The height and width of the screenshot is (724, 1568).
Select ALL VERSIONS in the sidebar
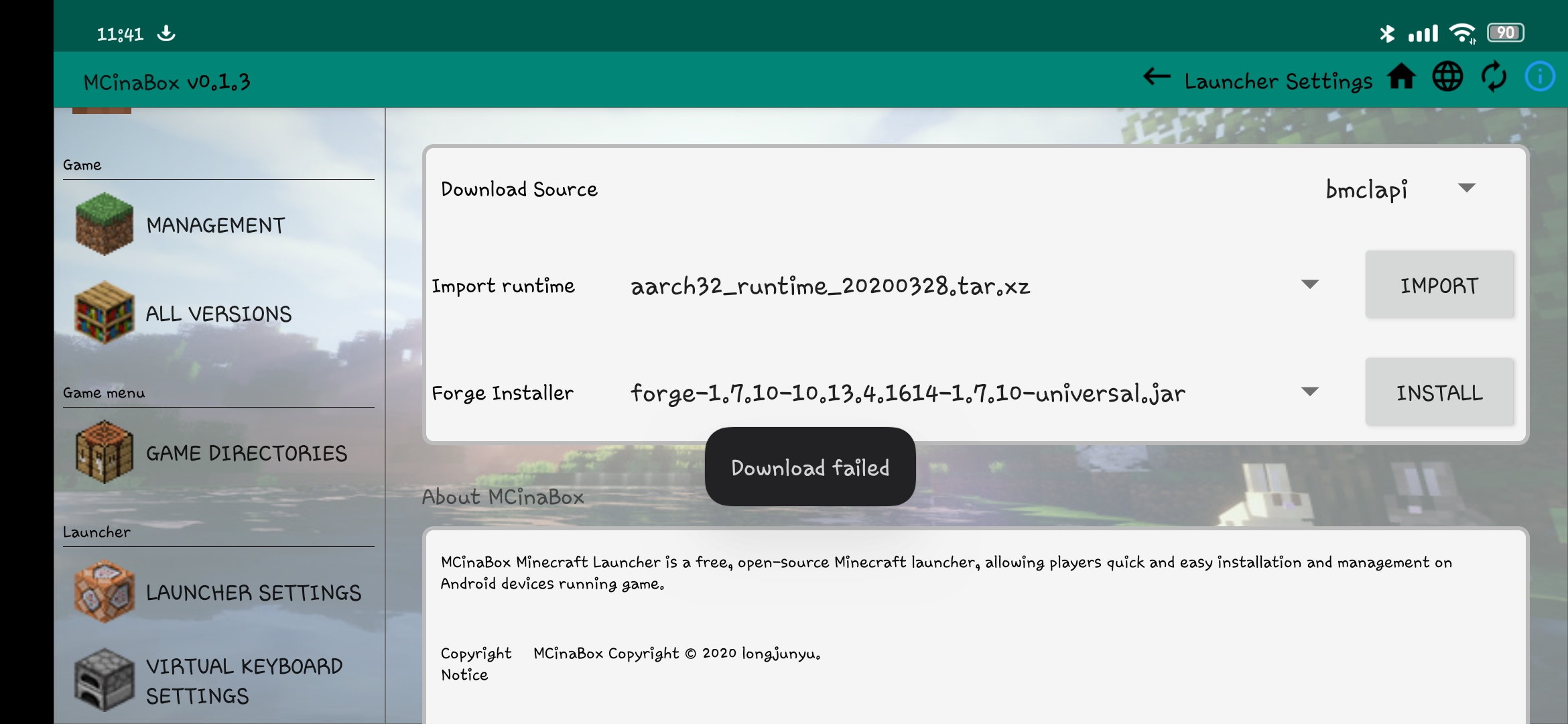[x=217, y=312]
